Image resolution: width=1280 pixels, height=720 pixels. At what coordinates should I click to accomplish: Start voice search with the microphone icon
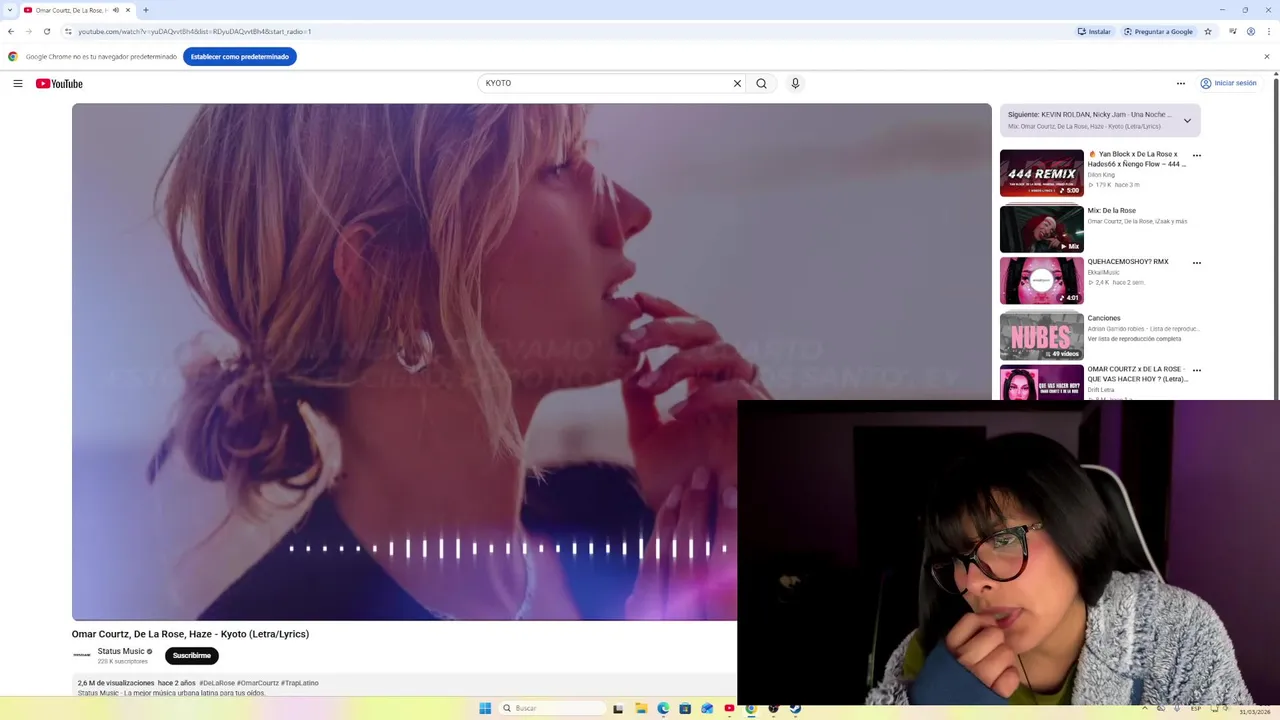click(795, 84)
